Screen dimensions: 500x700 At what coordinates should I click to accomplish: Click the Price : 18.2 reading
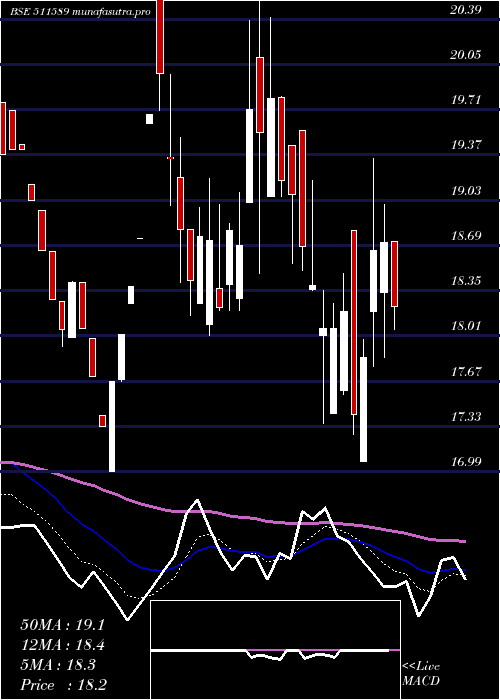pos(63,685)
